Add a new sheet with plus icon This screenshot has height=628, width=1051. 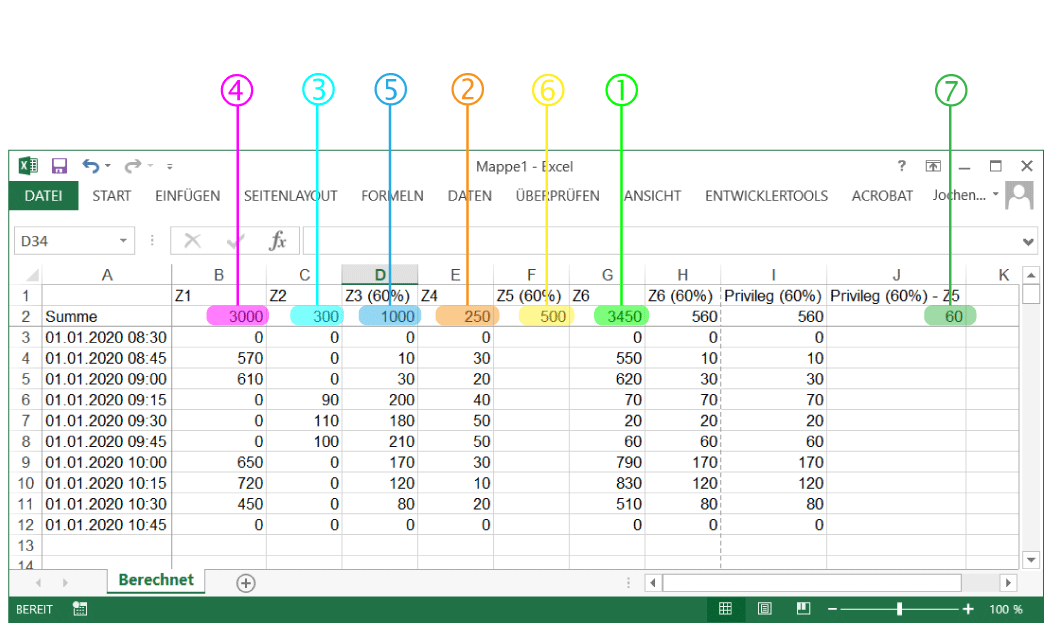[x=245, y=583]
